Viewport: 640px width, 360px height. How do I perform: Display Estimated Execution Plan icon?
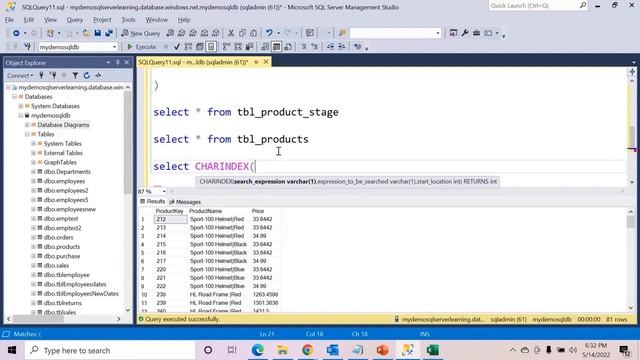[x=188, y=47]
